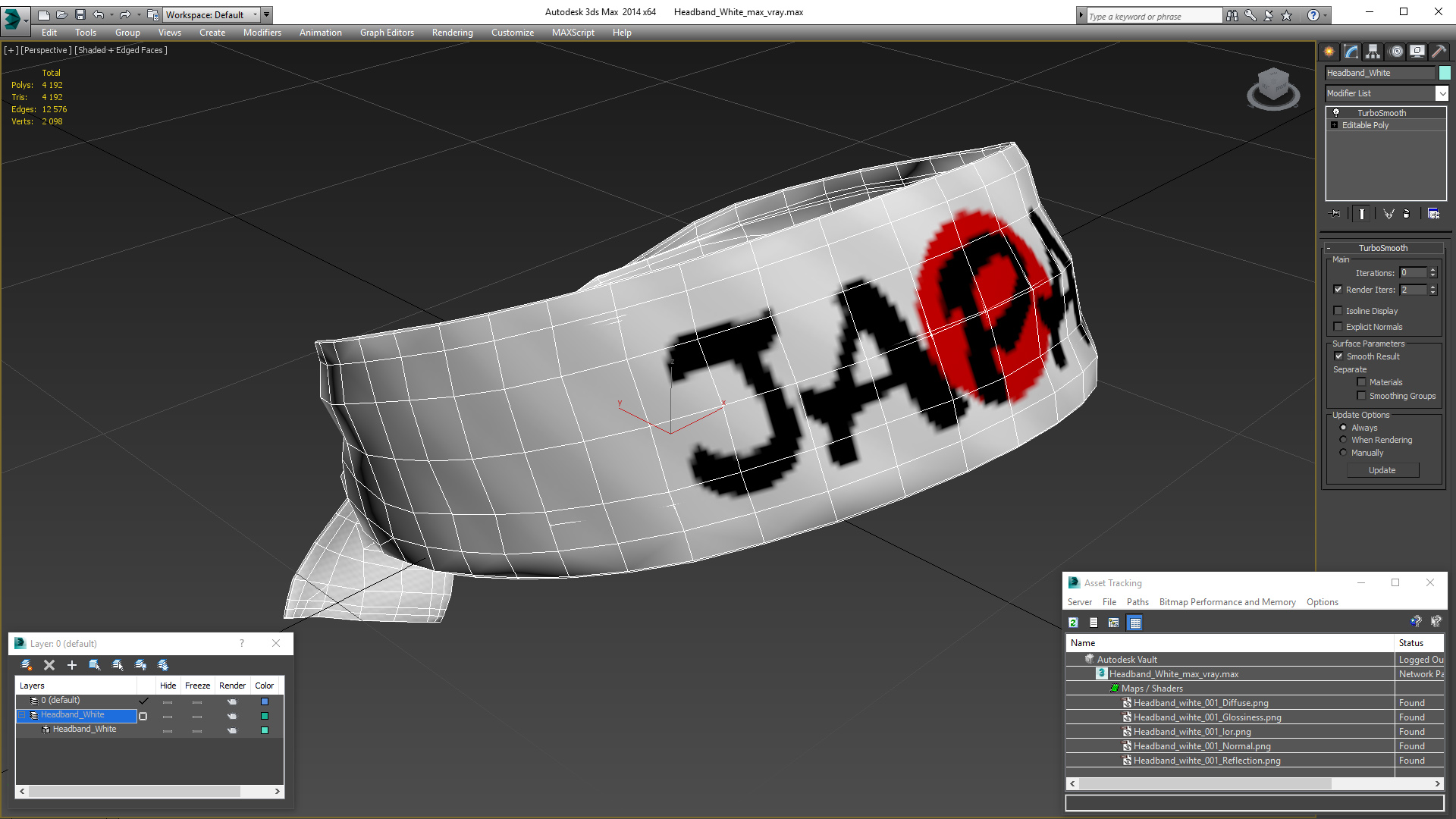Open the Rendering menu
This screenshot has height=819, width=1456.
(452, 33)
